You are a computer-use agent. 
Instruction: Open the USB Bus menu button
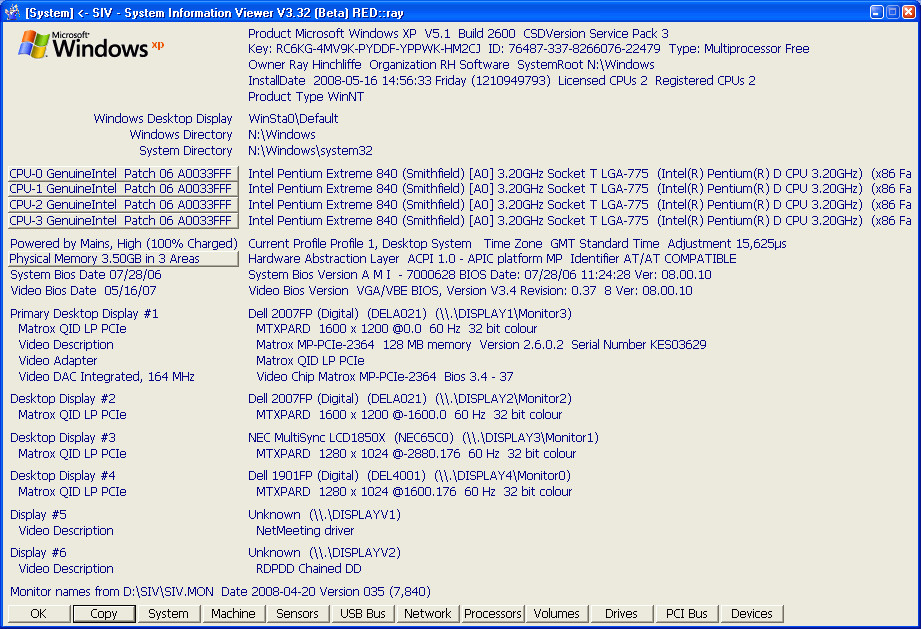click(x=362, y=613)
